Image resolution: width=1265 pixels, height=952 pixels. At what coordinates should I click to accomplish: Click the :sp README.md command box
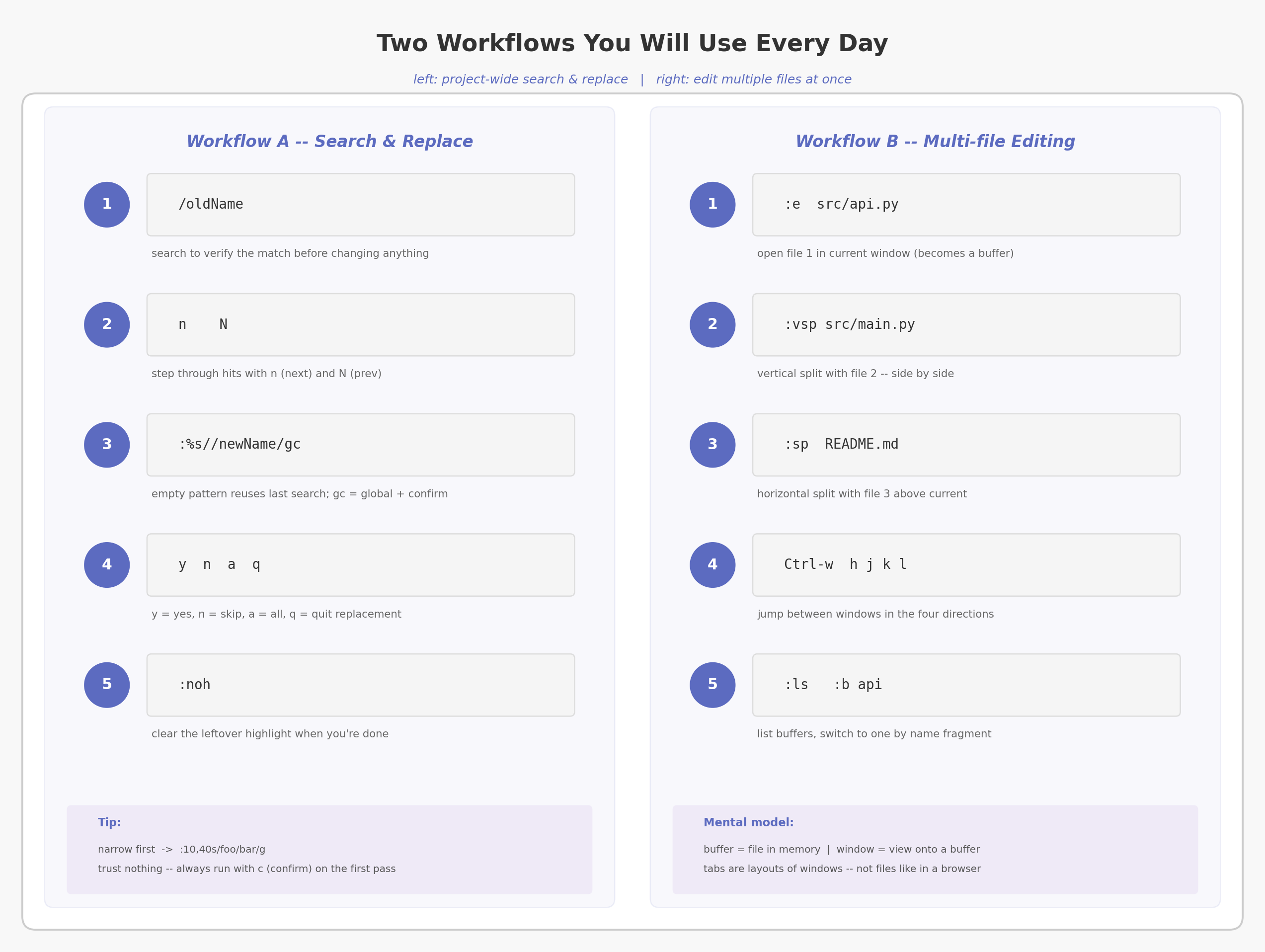(966, 445)
